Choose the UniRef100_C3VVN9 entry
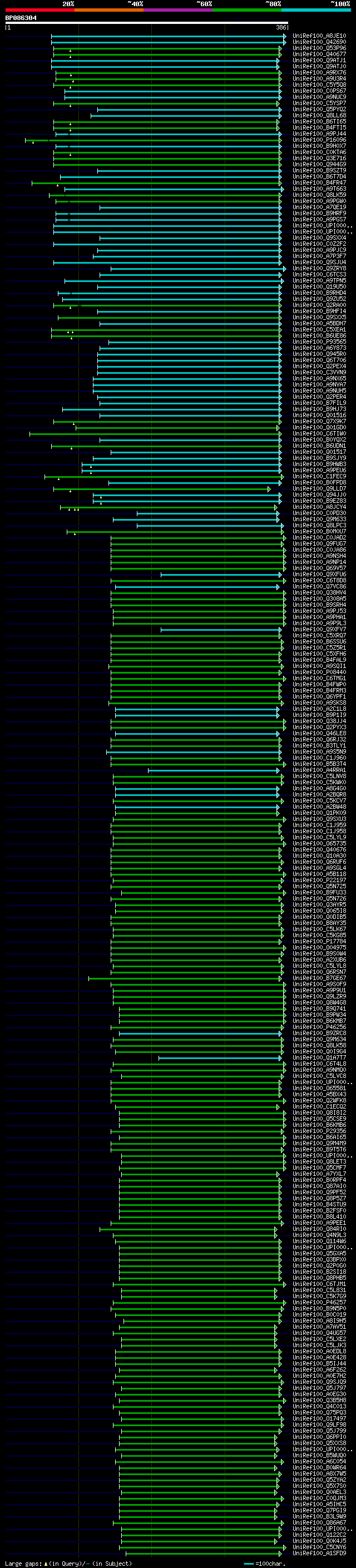This screenshot has width=356, height=1568. pyautogui.click(x=319, y=373)
